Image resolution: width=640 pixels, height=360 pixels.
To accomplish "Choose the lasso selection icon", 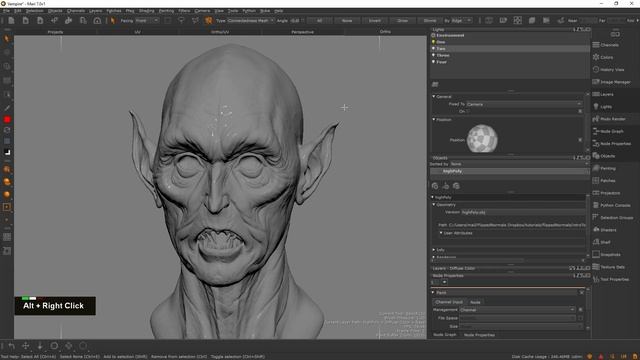I will [x=181, y=20].
